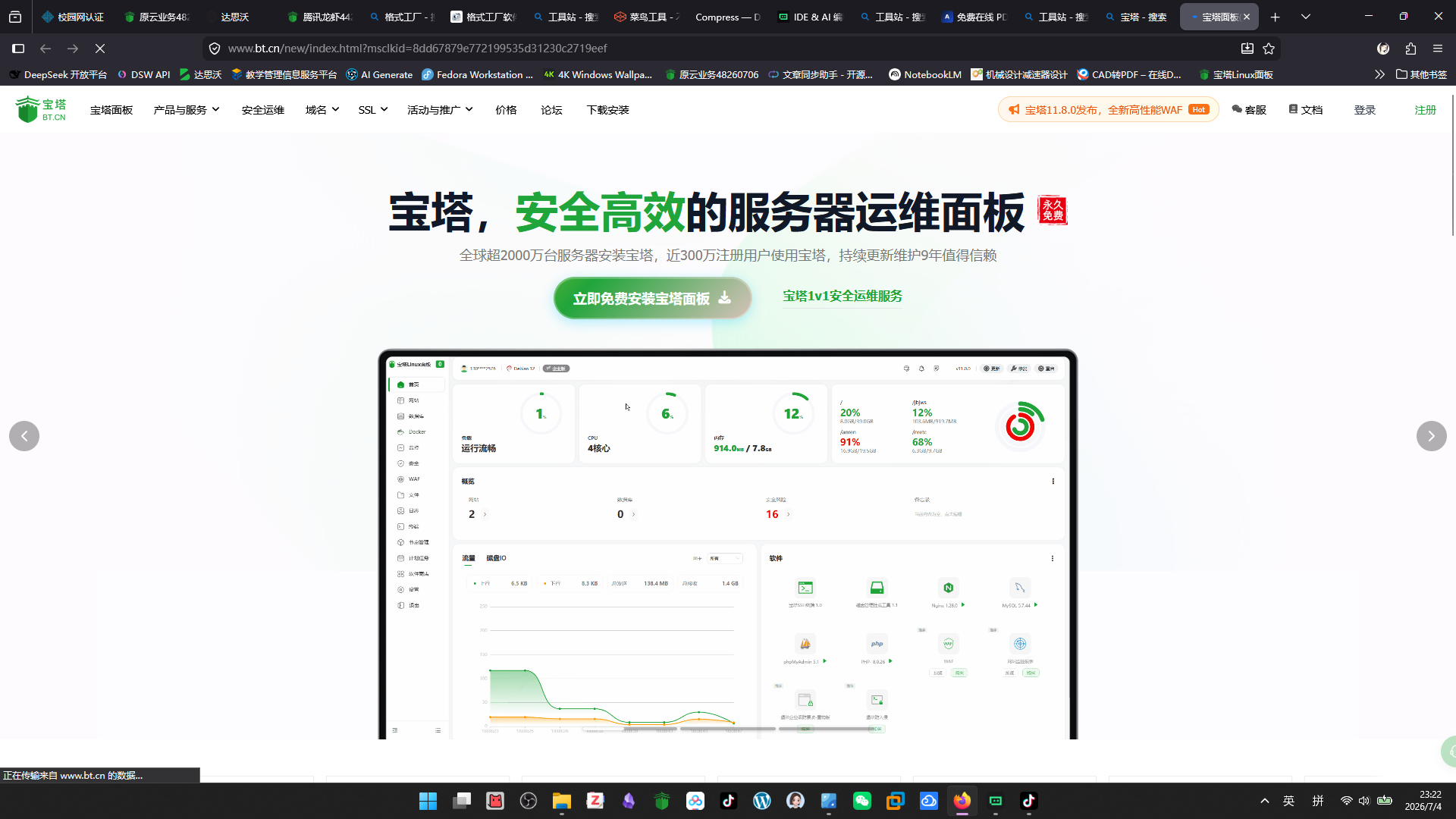This screenshot has height=819, width=1456.
Task: Bookmark this page with the star icon
Action: pos(1269,49)
